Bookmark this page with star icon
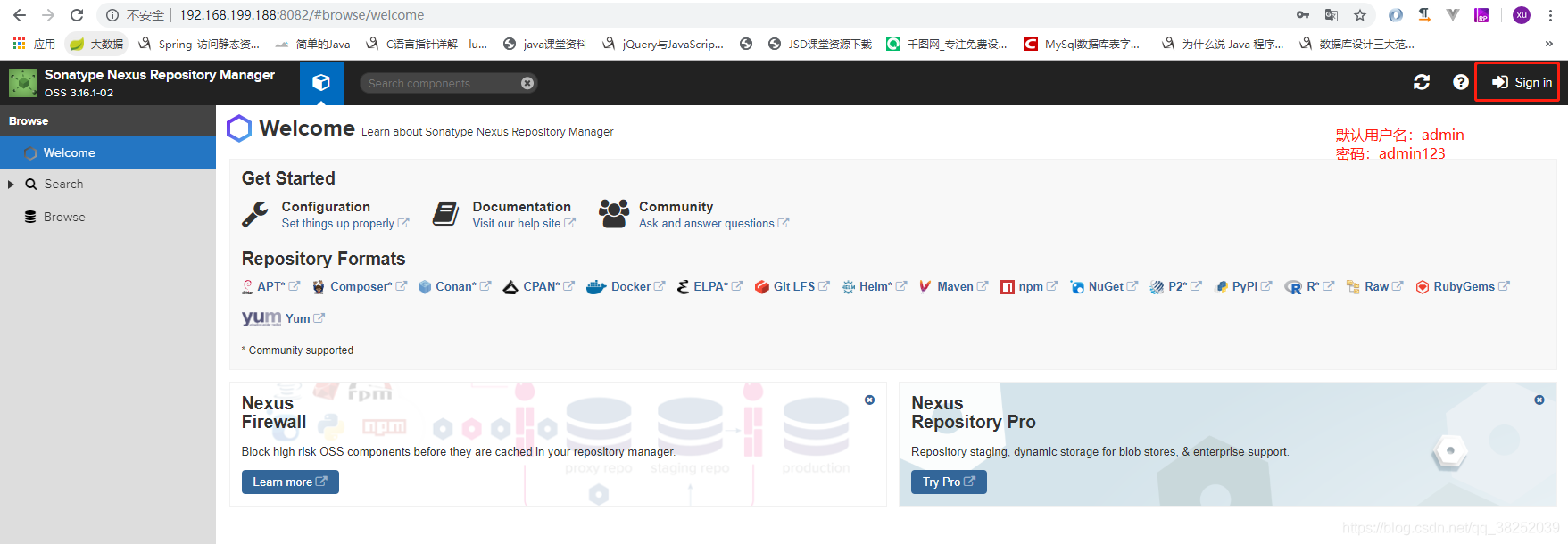Screen dimensions: 1568x544 [x=1360, y=15]
